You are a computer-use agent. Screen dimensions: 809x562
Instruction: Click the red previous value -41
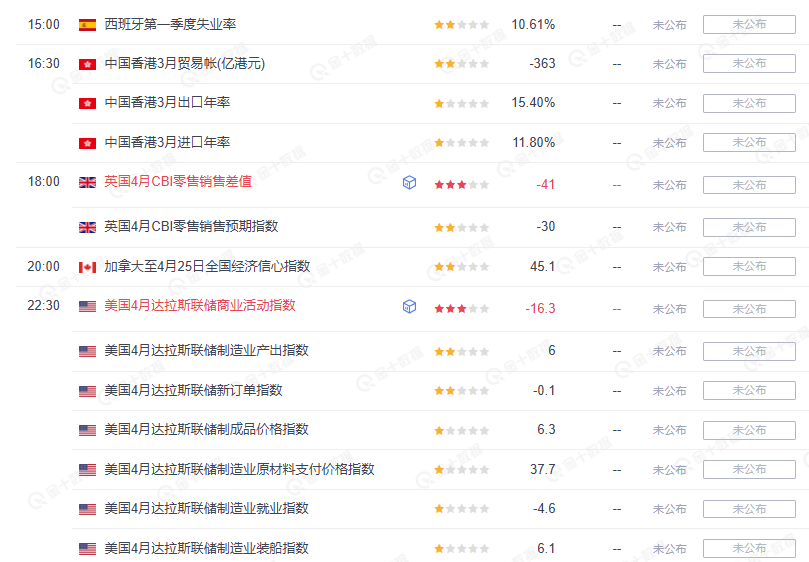click(x=546, y=185)
